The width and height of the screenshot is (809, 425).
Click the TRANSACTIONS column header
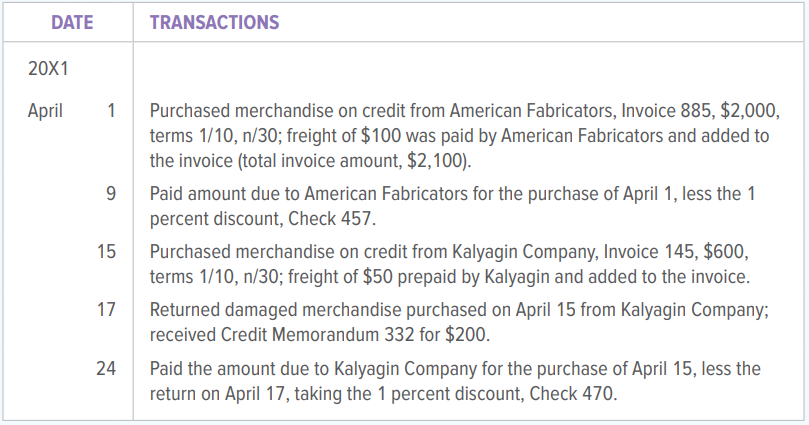(215, 23)
